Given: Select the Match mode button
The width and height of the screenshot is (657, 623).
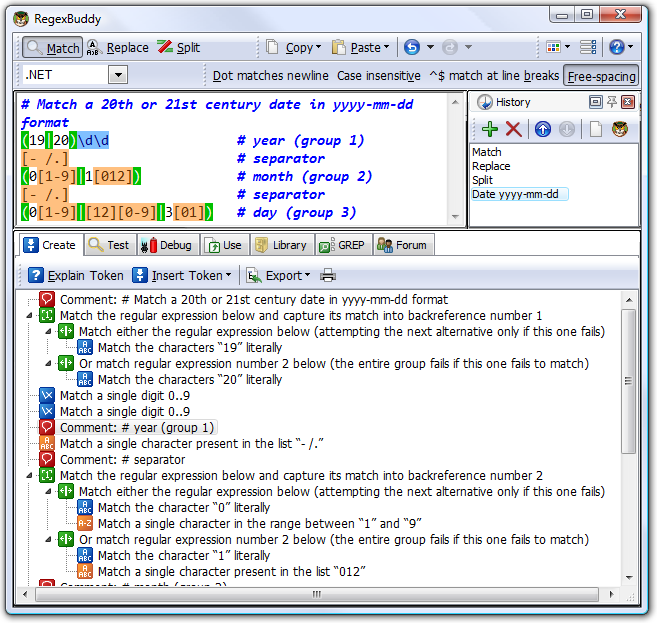Looking at the screenshot, I should click(52, 48).
